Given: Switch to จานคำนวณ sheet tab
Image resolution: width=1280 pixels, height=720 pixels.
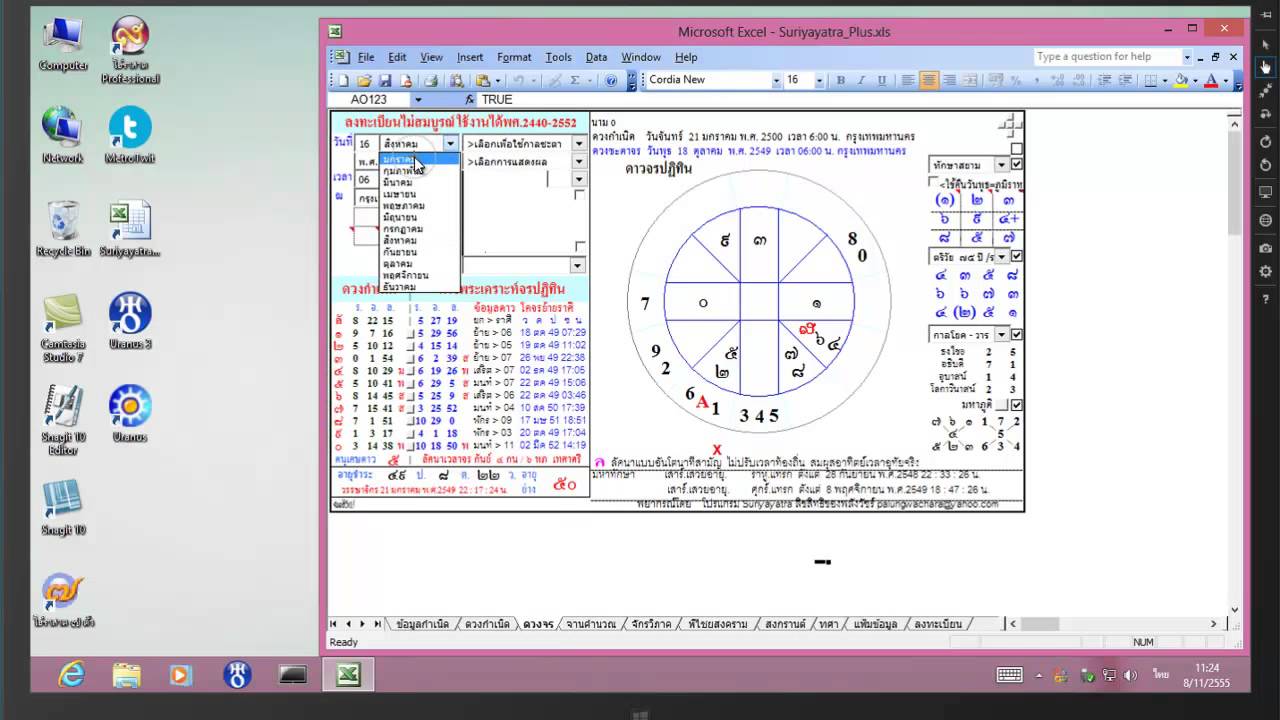Looking at the screenshot, I should 591,624.
